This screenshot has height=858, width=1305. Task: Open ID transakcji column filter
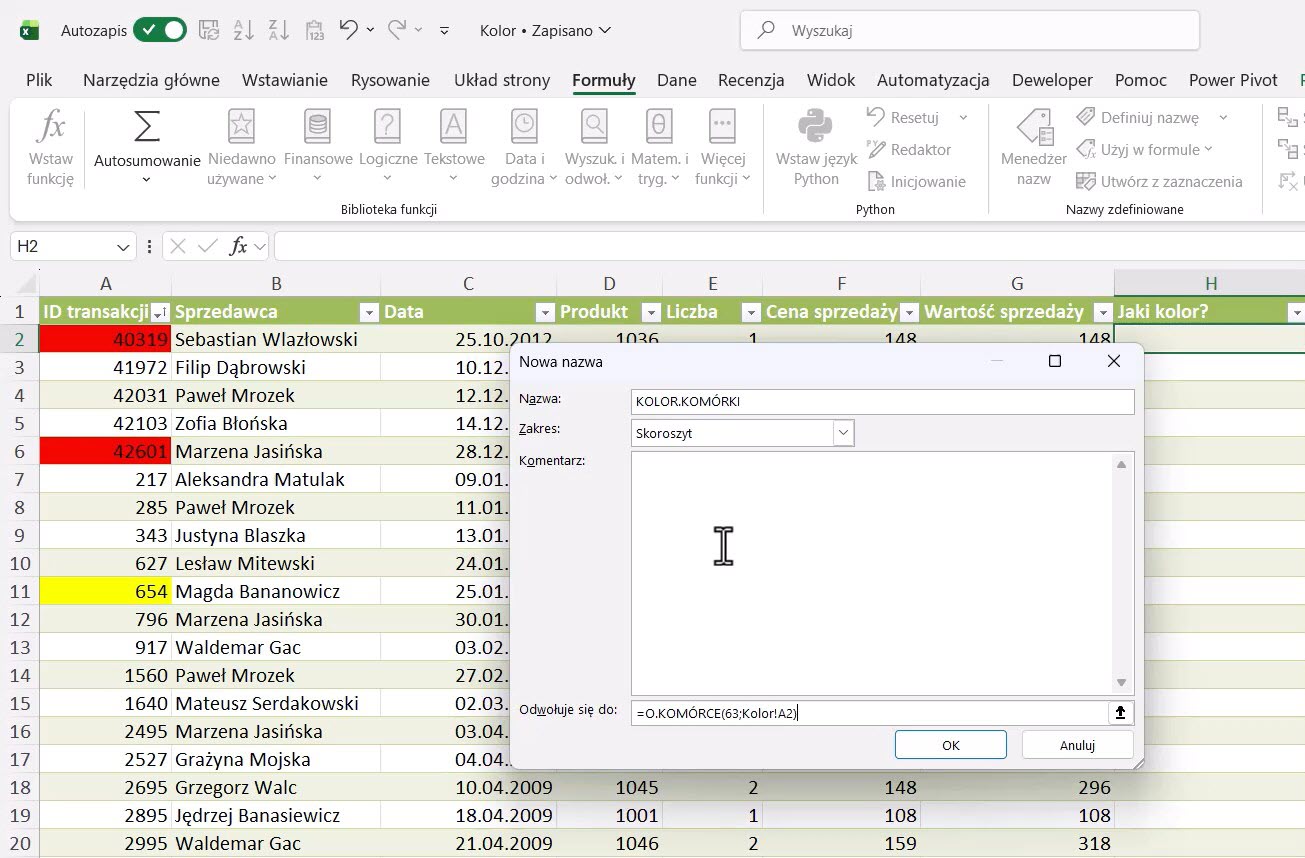pyautogui.click(x=160, y=312)
